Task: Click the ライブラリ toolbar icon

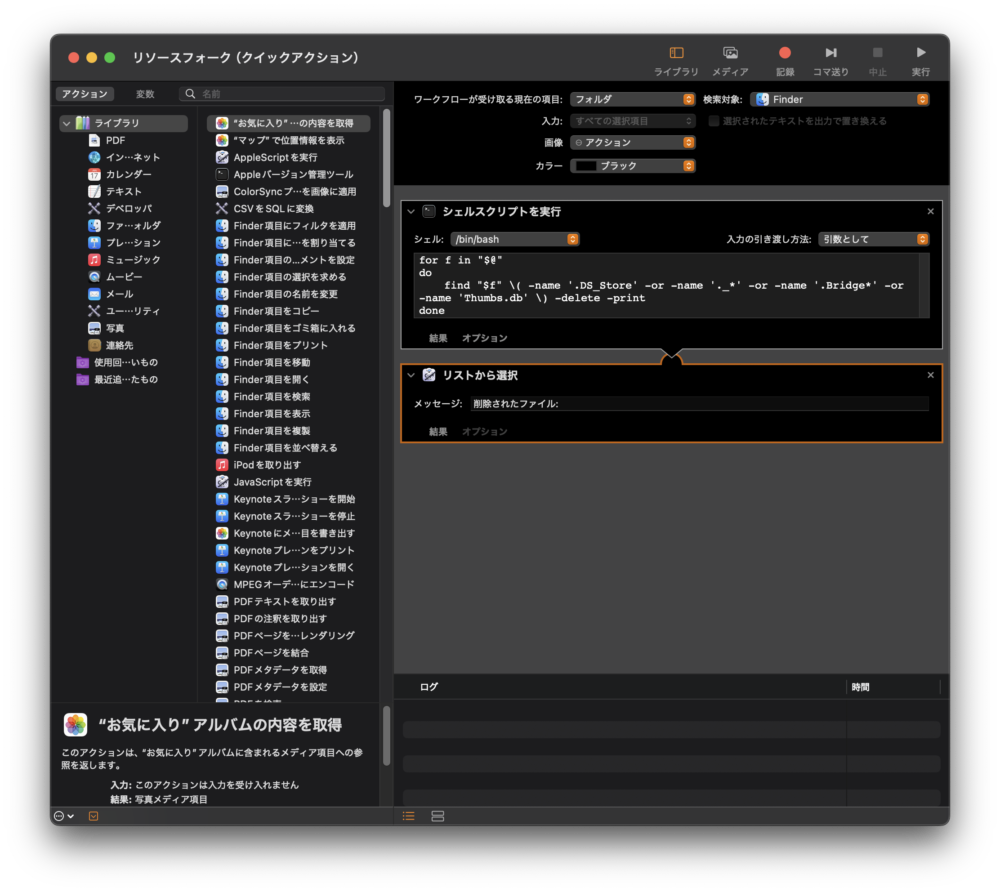Action: 676,54
